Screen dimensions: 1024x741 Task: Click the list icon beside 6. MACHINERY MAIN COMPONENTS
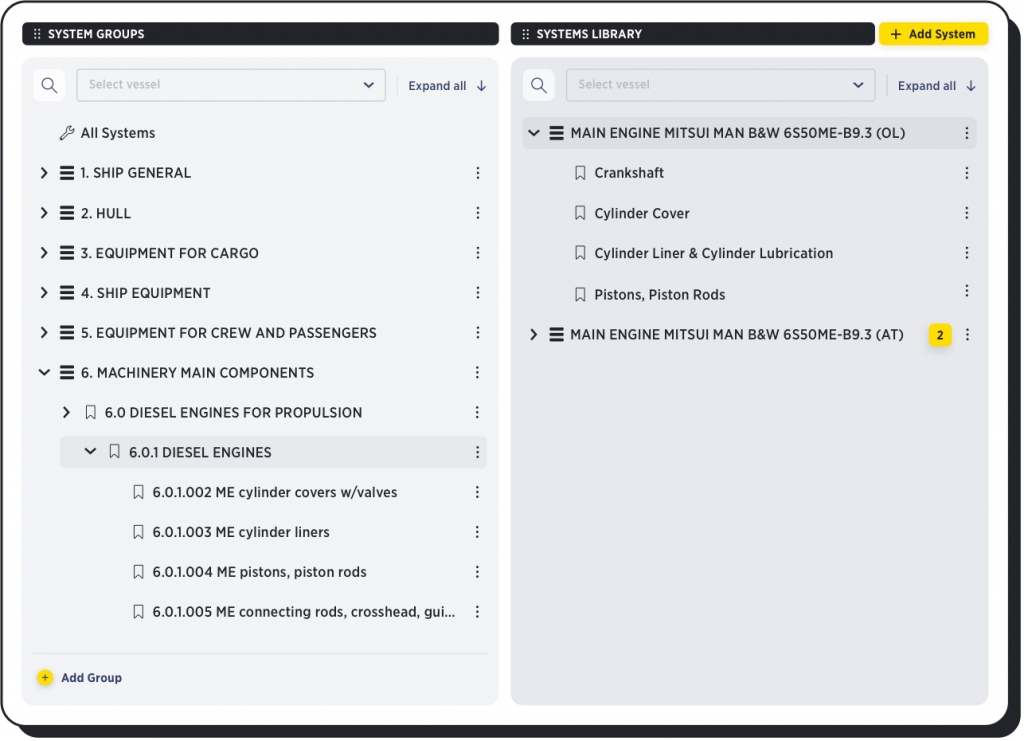coord(66,372)
